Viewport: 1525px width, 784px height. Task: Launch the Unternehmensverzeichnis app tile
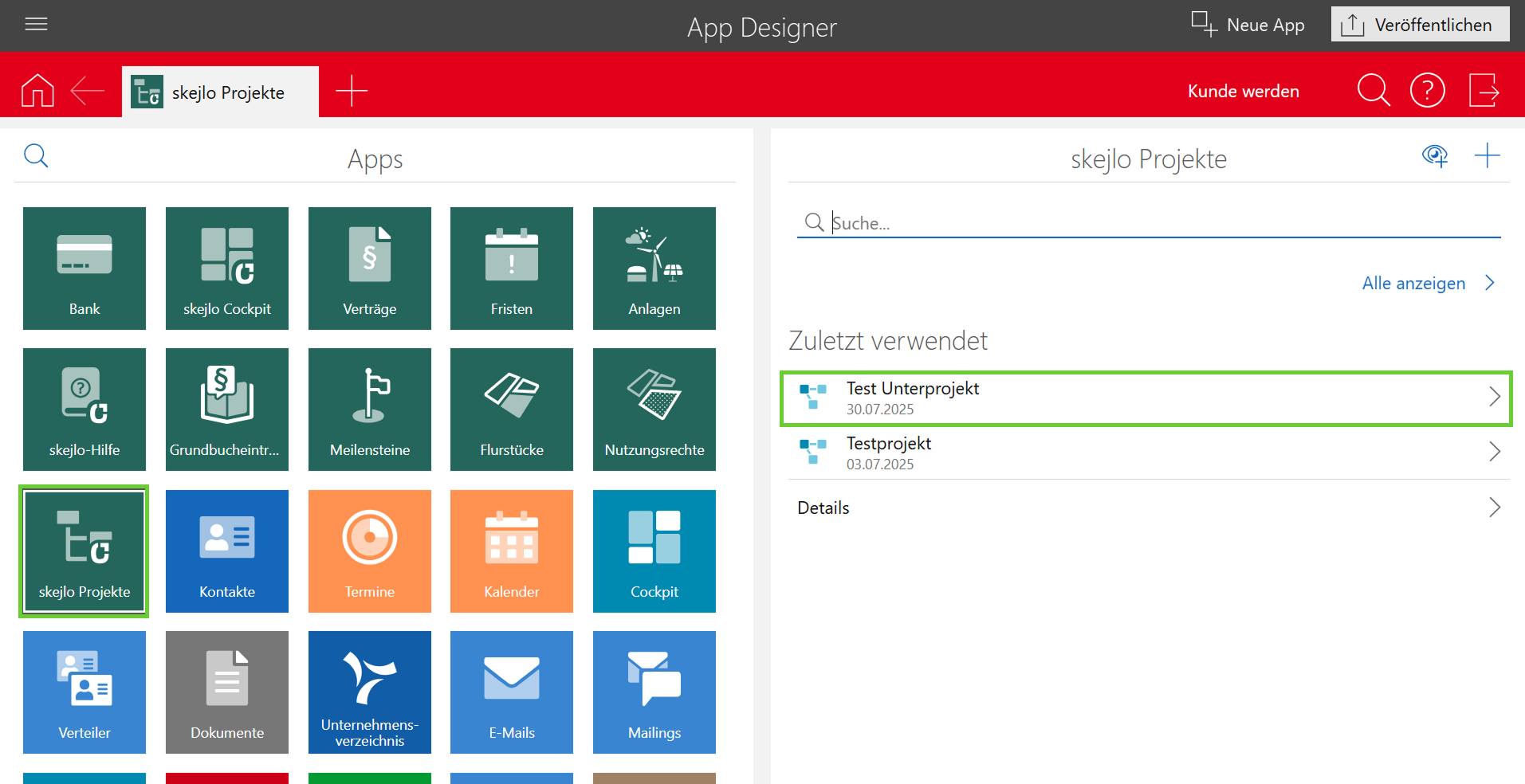click(x=369, y=692)
